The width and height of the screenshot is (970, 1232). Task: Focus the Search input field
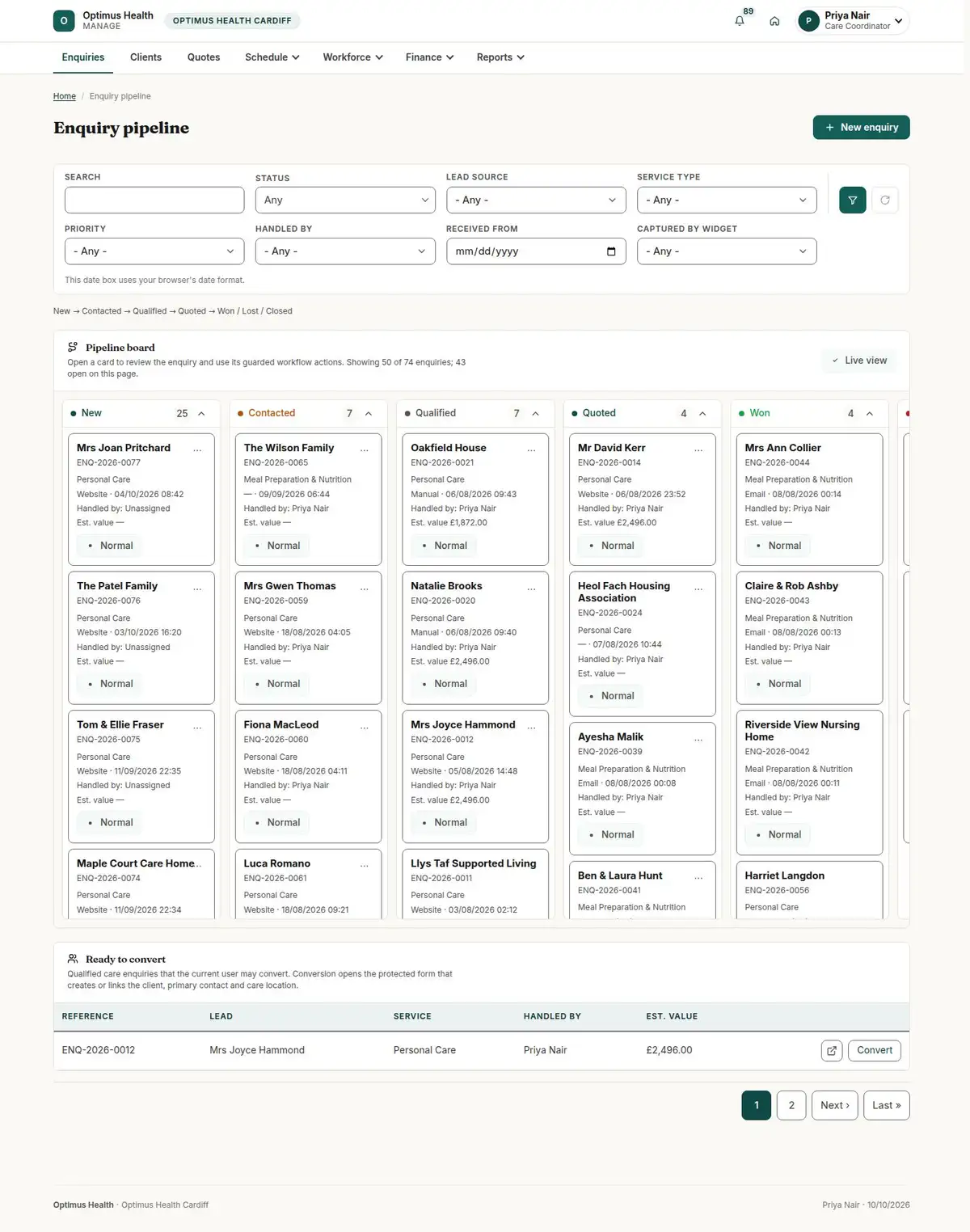[154, 200]
